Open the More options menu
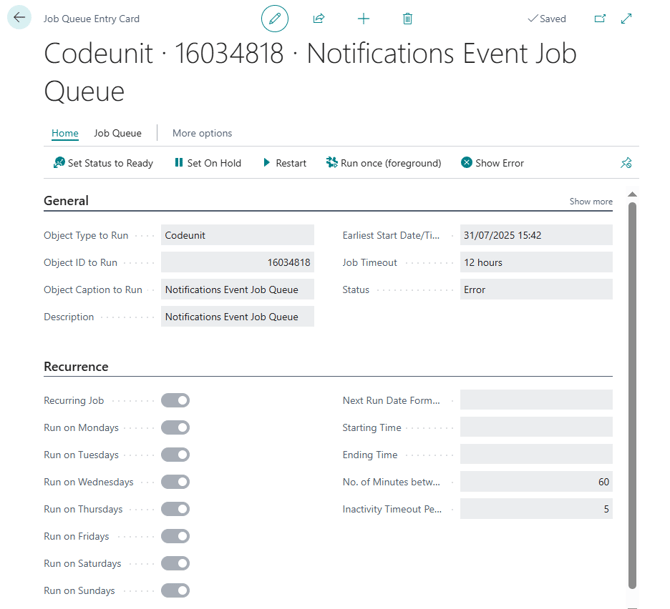The height and width of the screenshot is (609, 670). [202, 133]
